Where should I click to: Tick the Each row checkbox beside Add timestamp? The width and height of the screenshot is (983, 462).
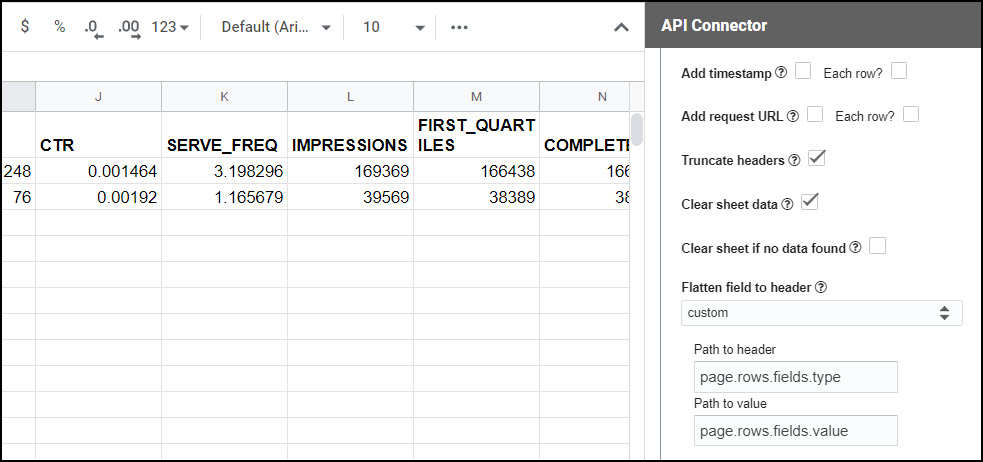[x=899, y=71]
